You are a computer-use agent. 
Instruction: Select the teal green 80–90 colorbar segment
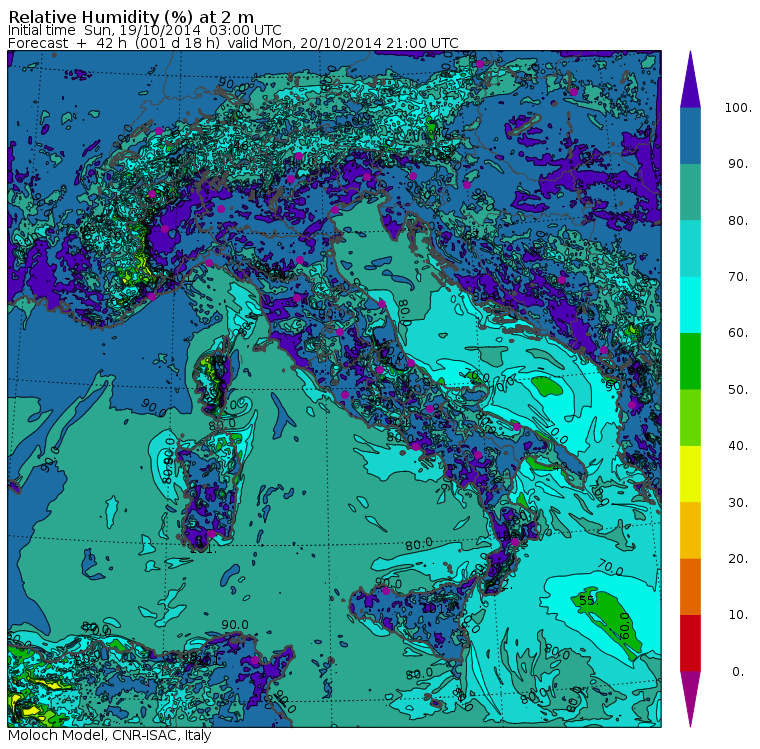coord(690,192)
